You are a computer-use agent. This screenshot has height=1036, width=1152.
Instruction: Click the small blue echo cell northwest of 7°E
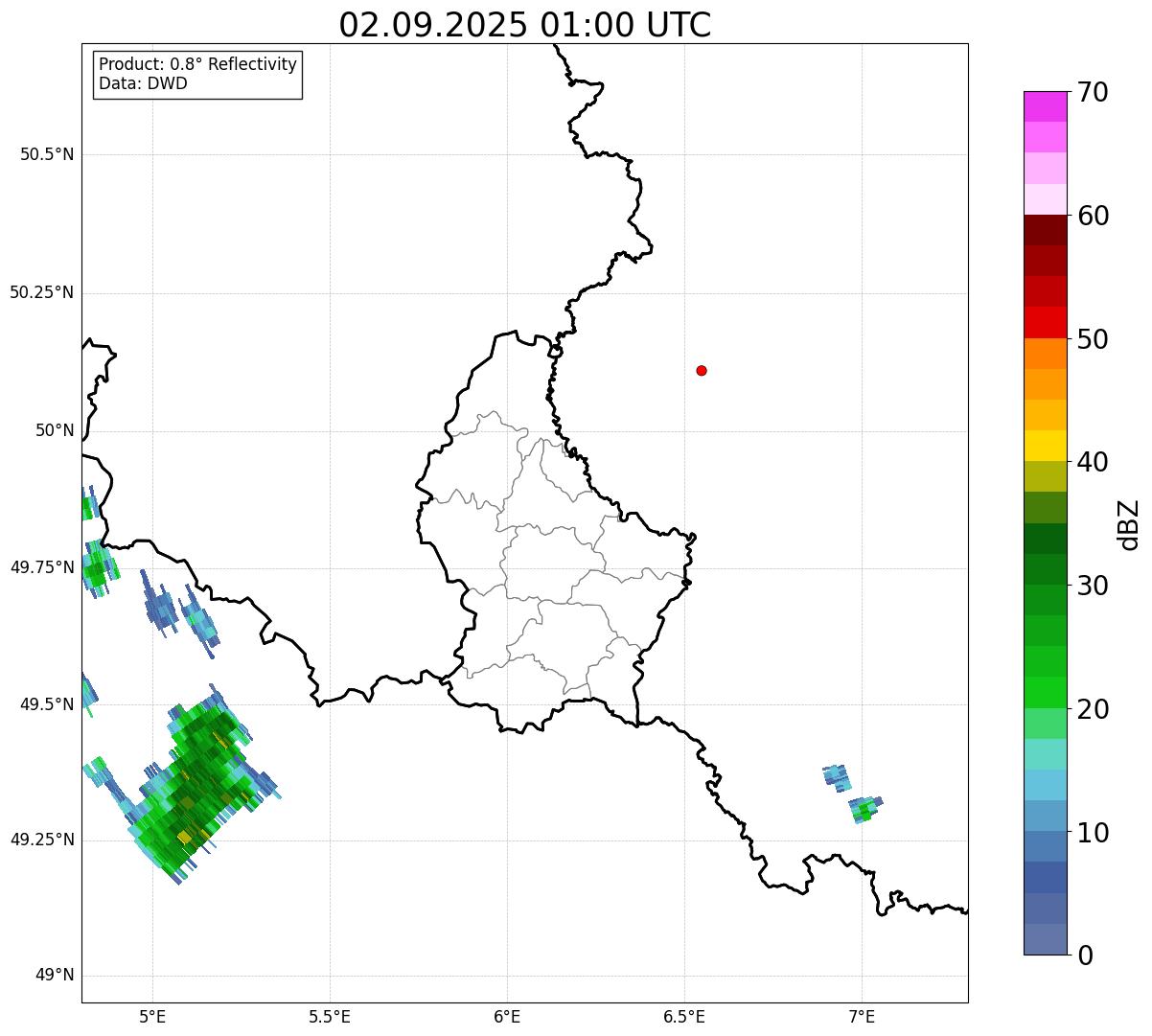(x=837, y=776)
